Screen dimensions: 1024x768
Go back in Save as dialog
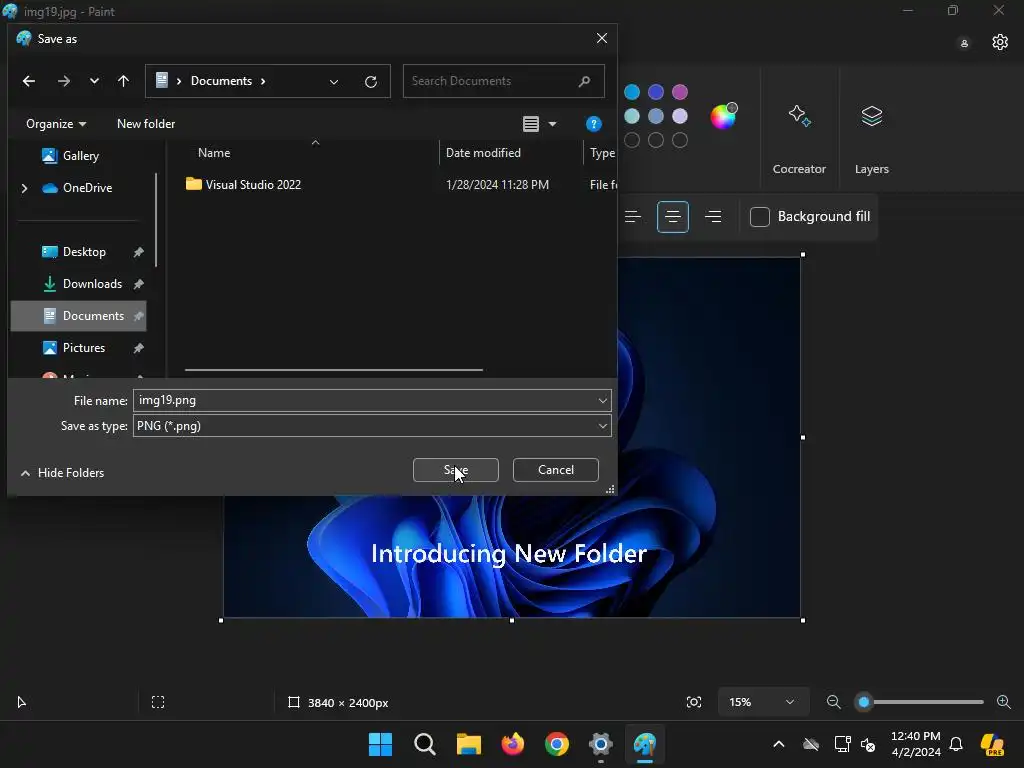29,81
